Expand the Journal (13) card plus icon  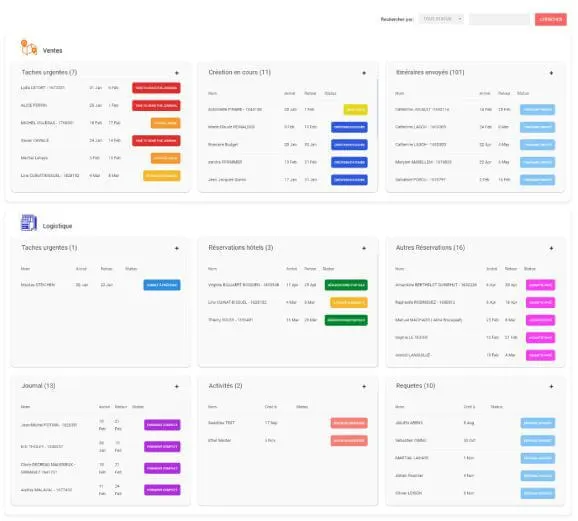177,386
